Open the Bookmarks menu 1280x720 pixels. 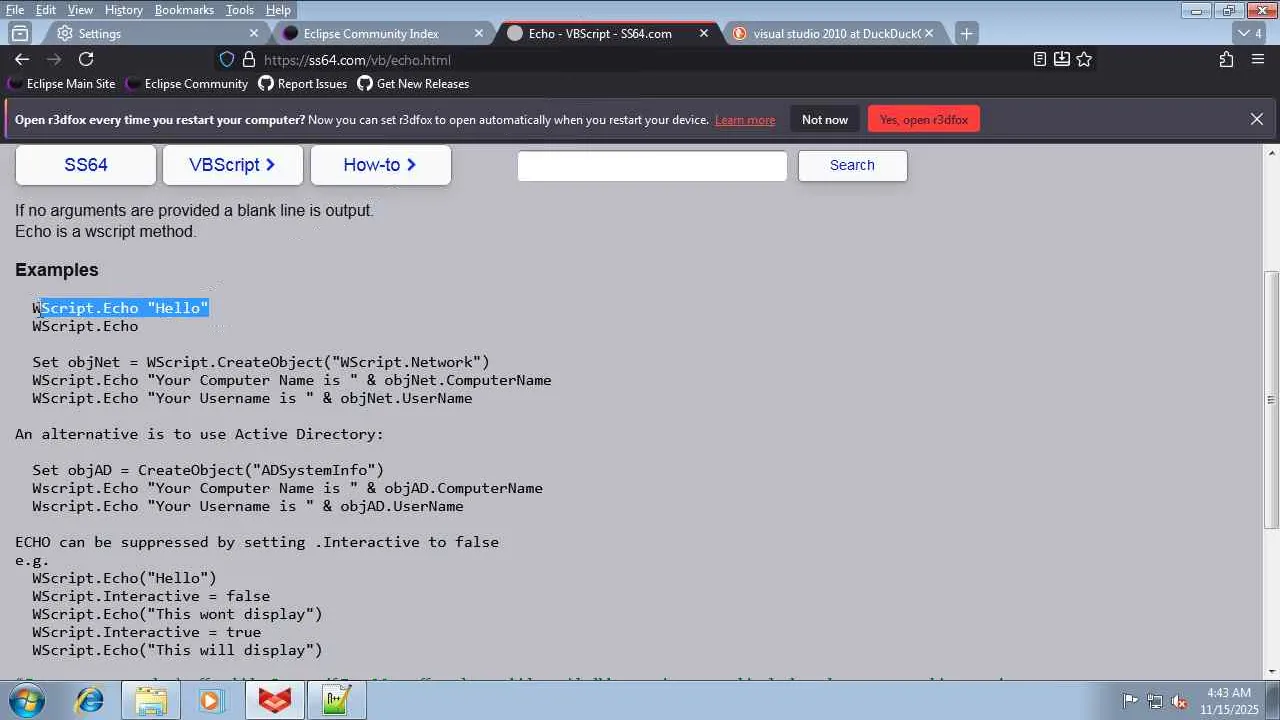[184, 10]
